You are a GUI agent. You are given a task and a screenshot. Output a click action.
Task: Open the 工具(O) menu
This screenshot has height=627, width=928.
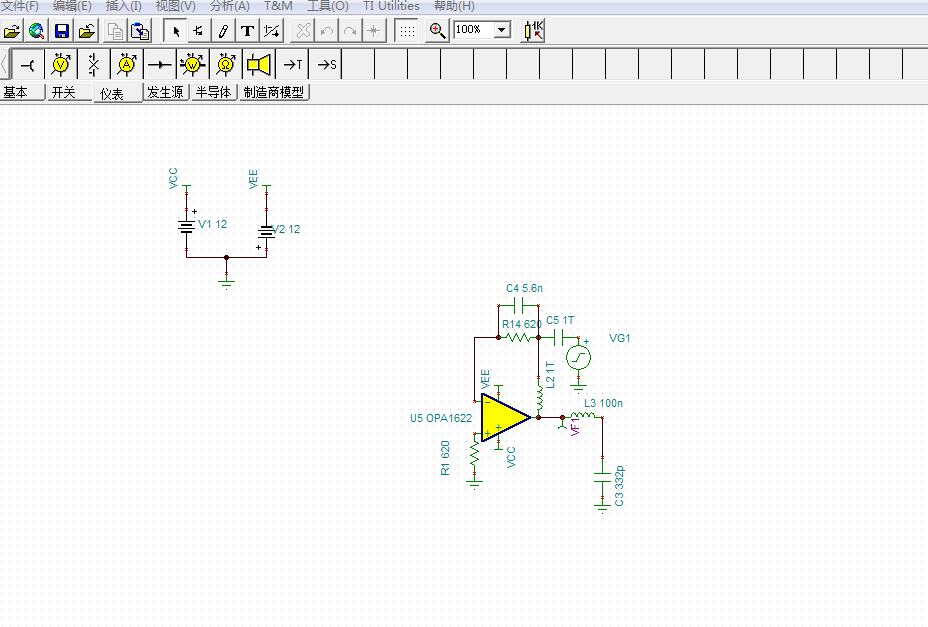coord(328,6)
